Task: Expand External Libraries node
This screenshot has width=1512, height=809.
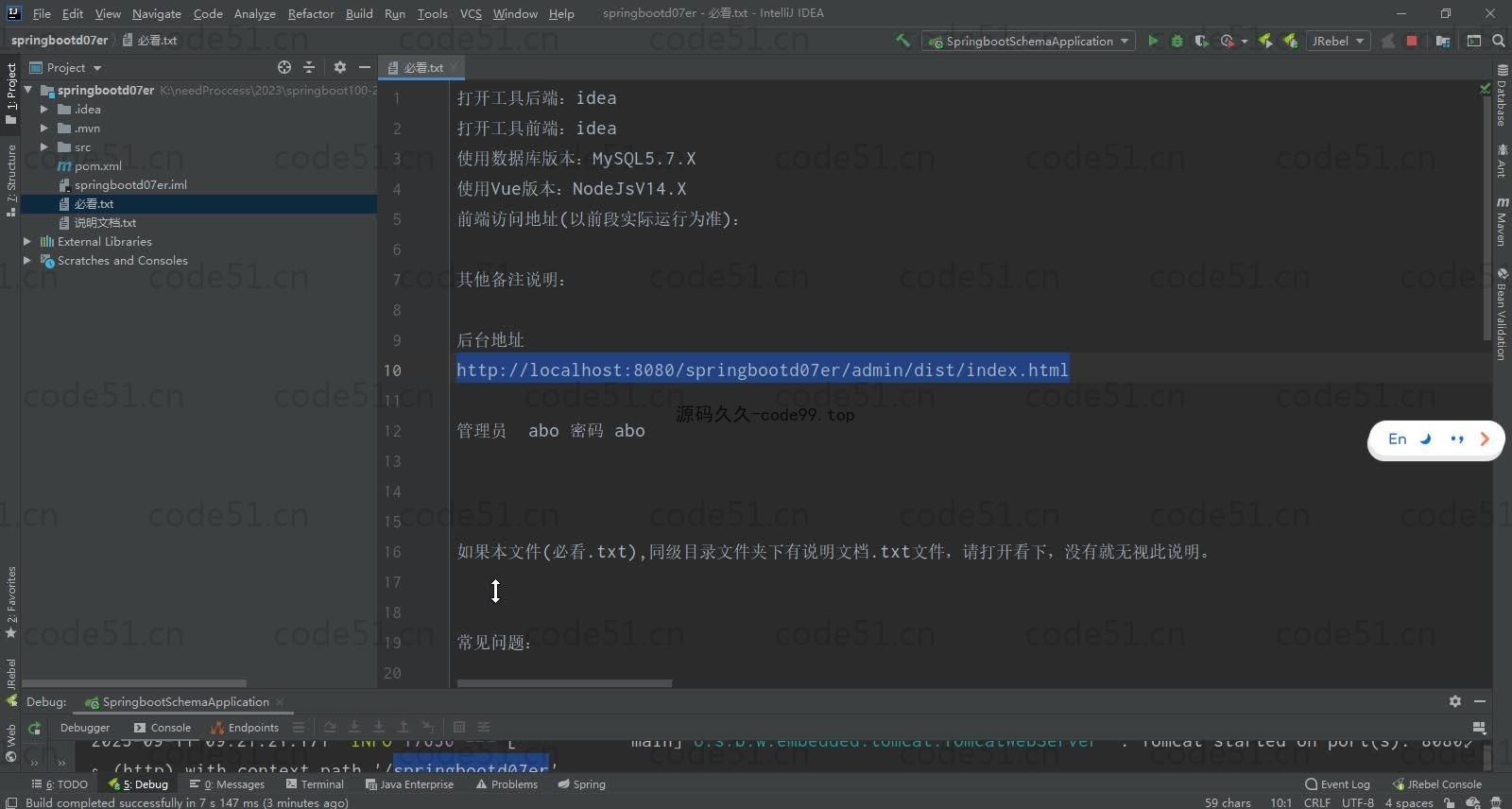Action: (27, 241)
